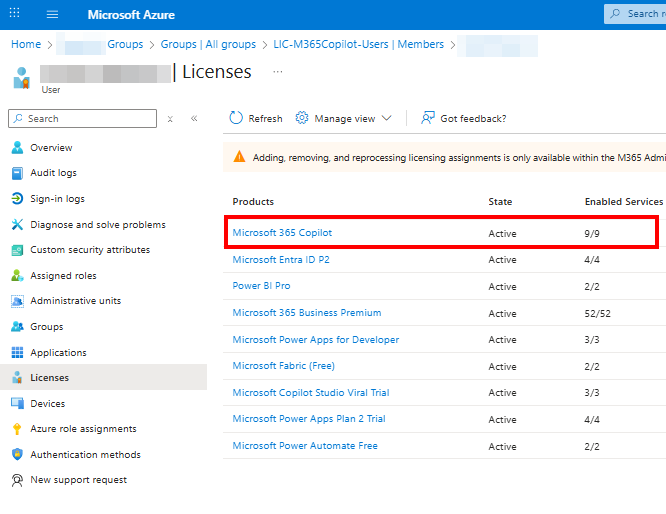666x514 pixels.
Task: Select Diagnose and solve problems
Action: click(x=98, y=224)
